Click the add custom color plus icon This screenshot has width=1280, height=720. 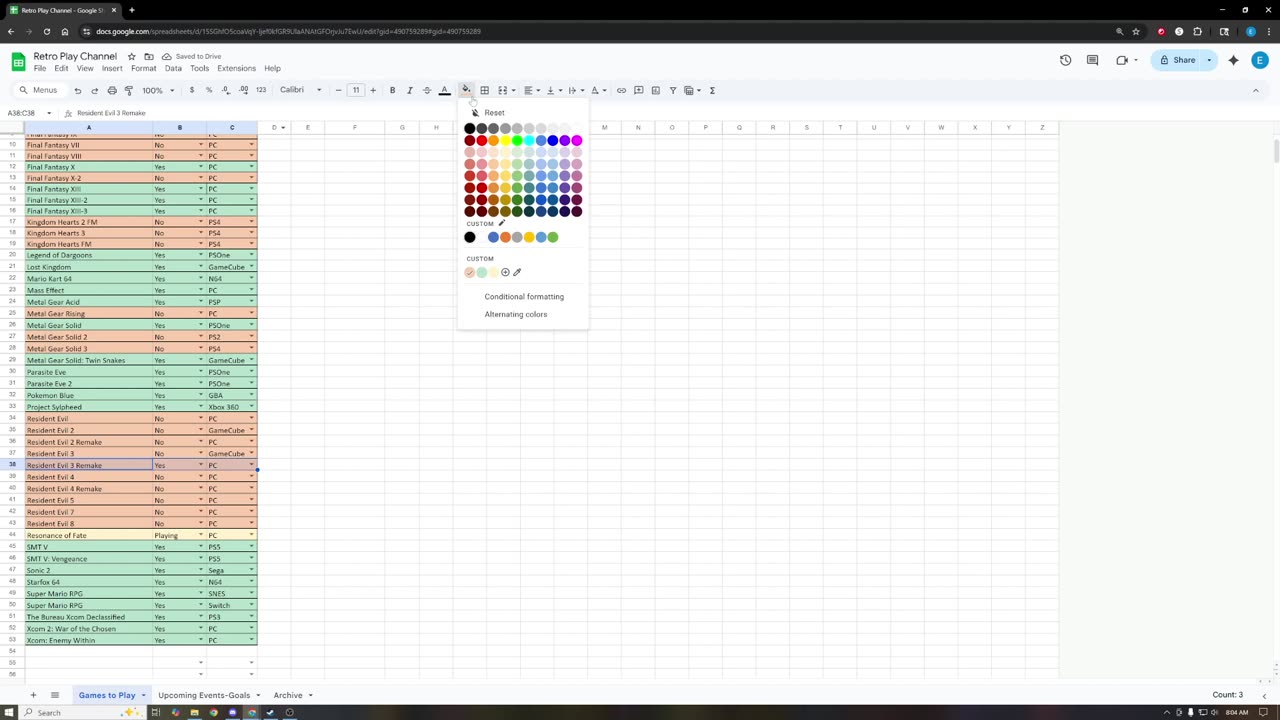tap(505, 272)
